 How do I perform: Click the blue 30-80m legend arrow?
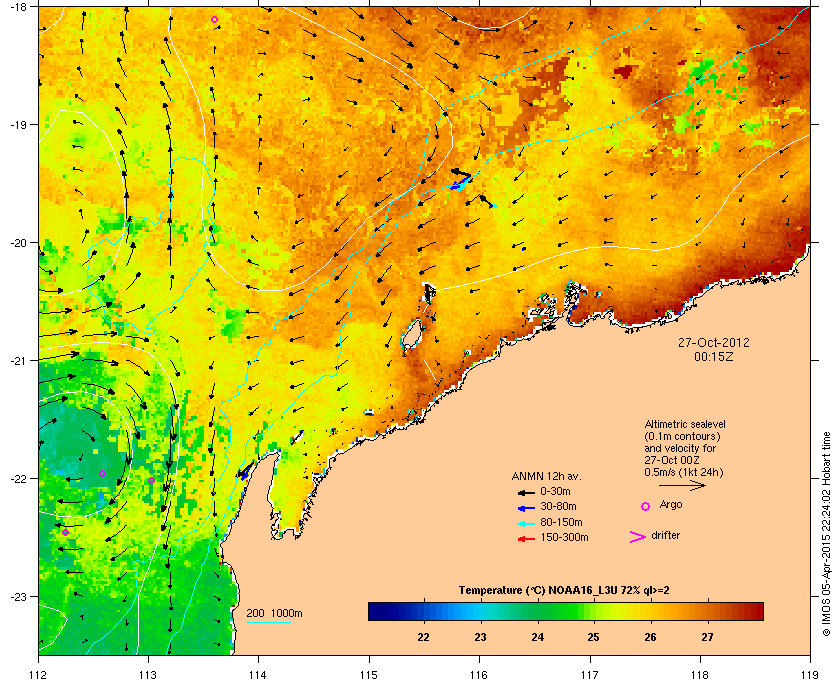pos(526,507)
